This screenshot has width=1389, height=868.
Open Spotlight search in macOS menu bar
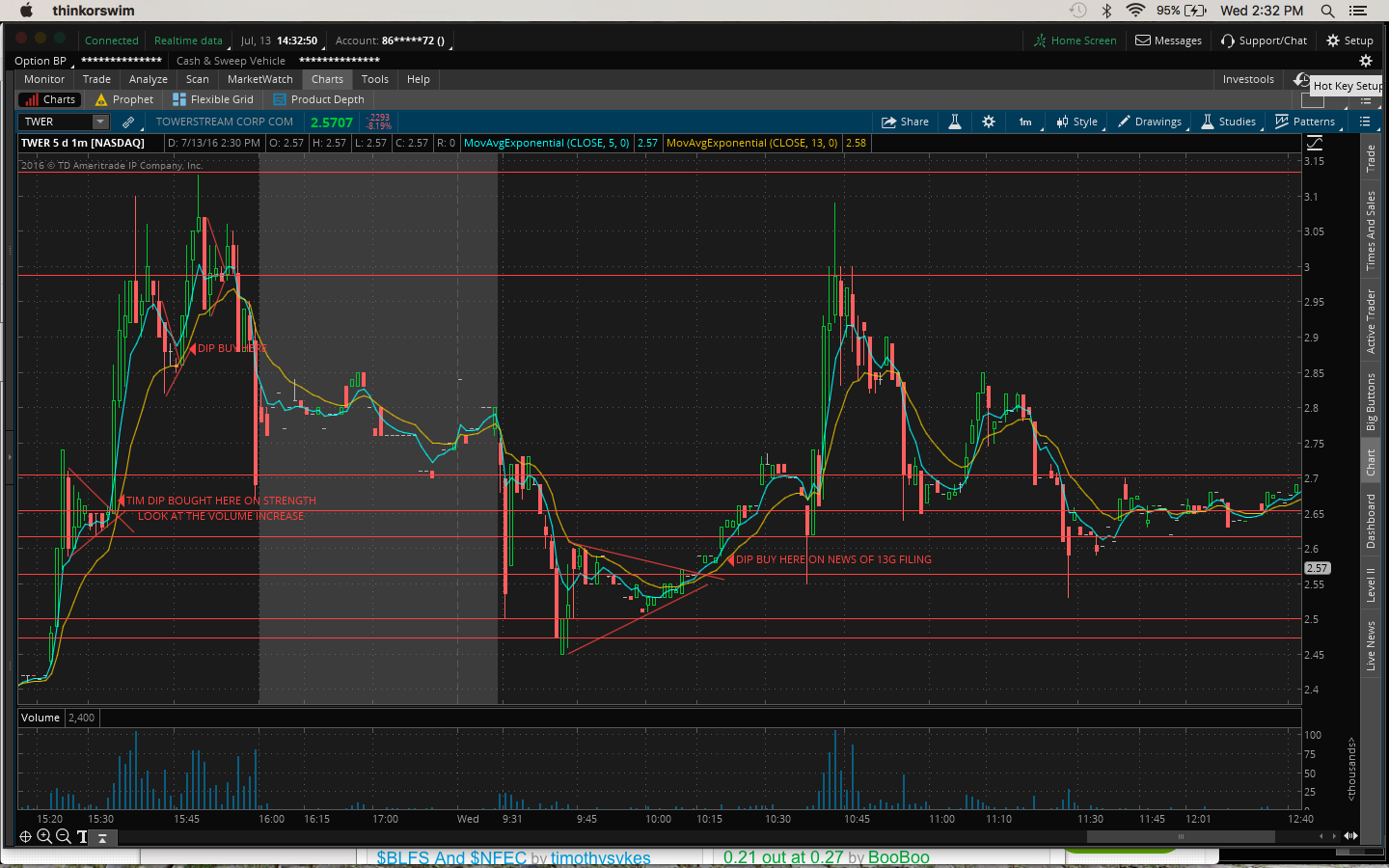1328,11
